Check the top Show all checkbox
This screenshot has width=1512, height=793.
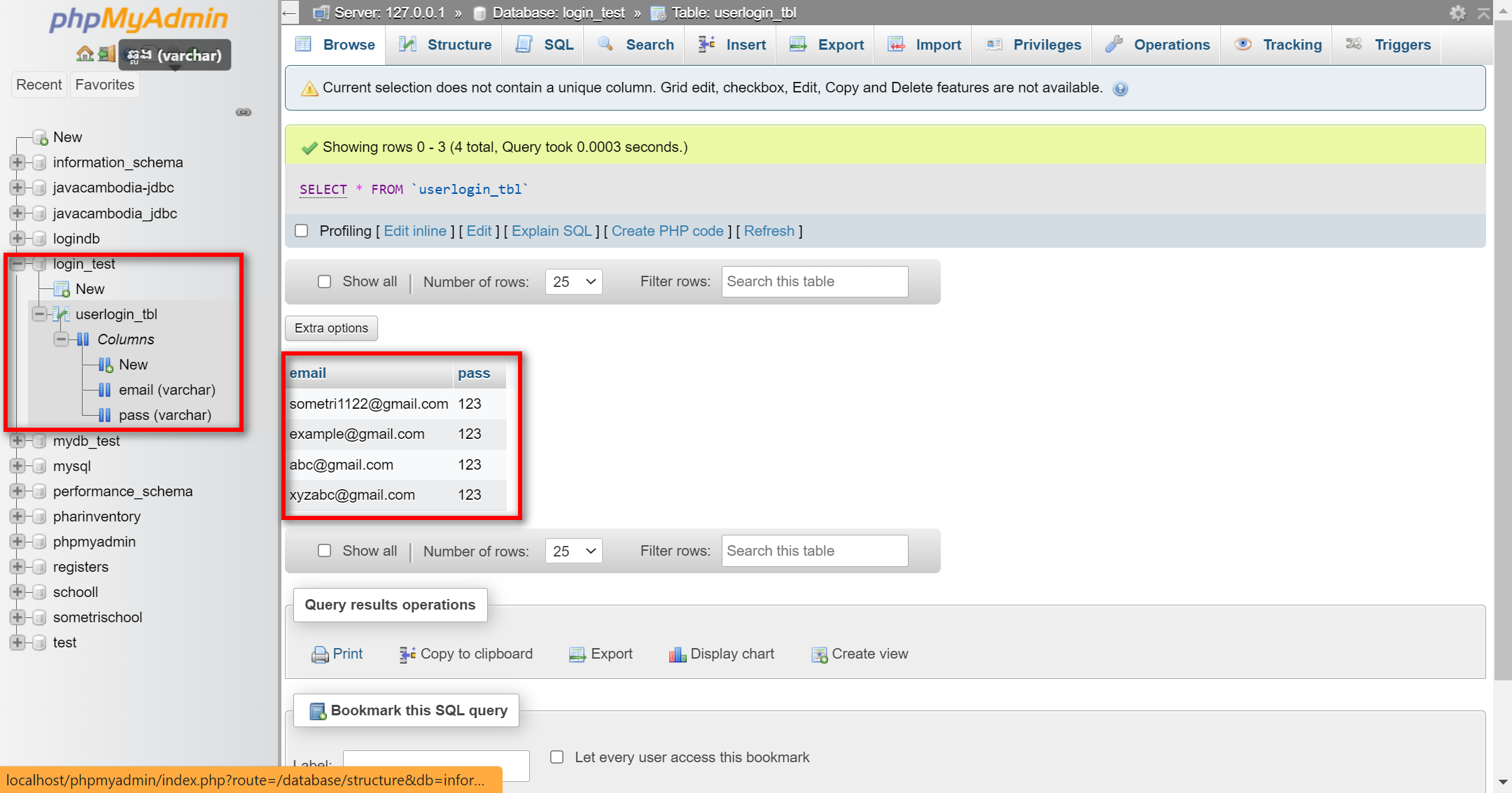point(325,281)
